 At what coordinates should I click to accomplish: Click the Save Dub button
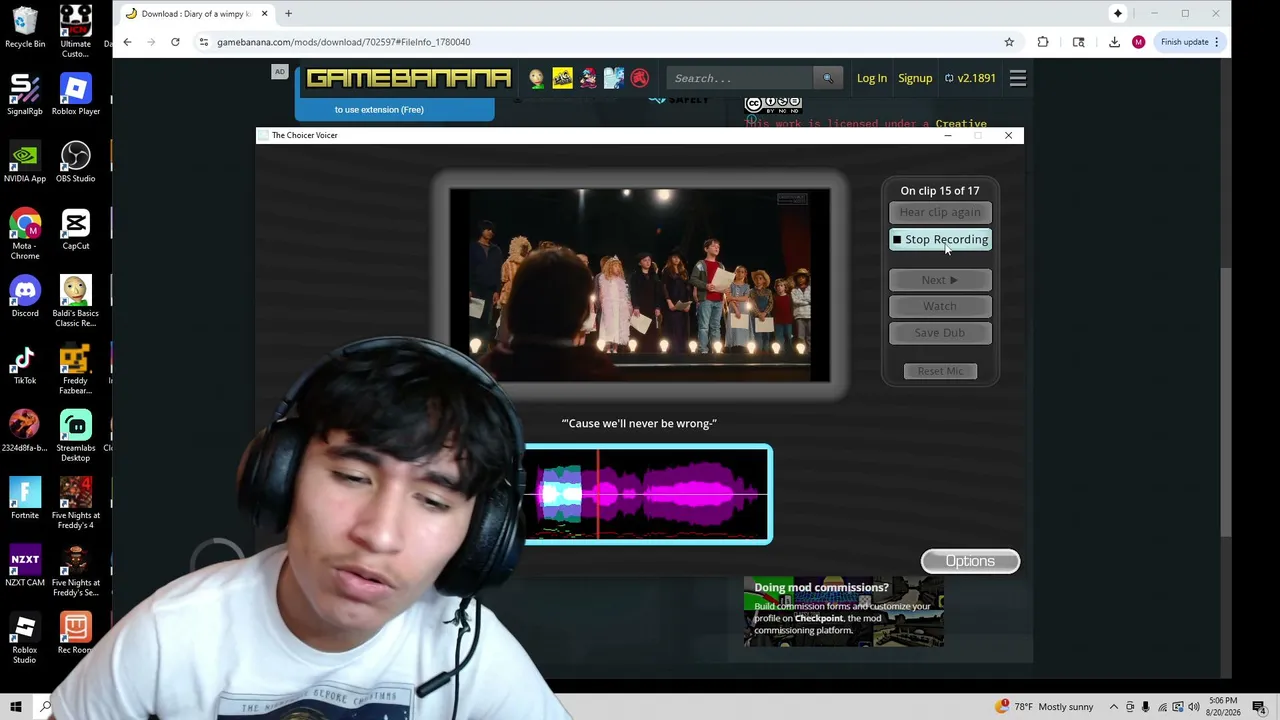click(940, 333)
